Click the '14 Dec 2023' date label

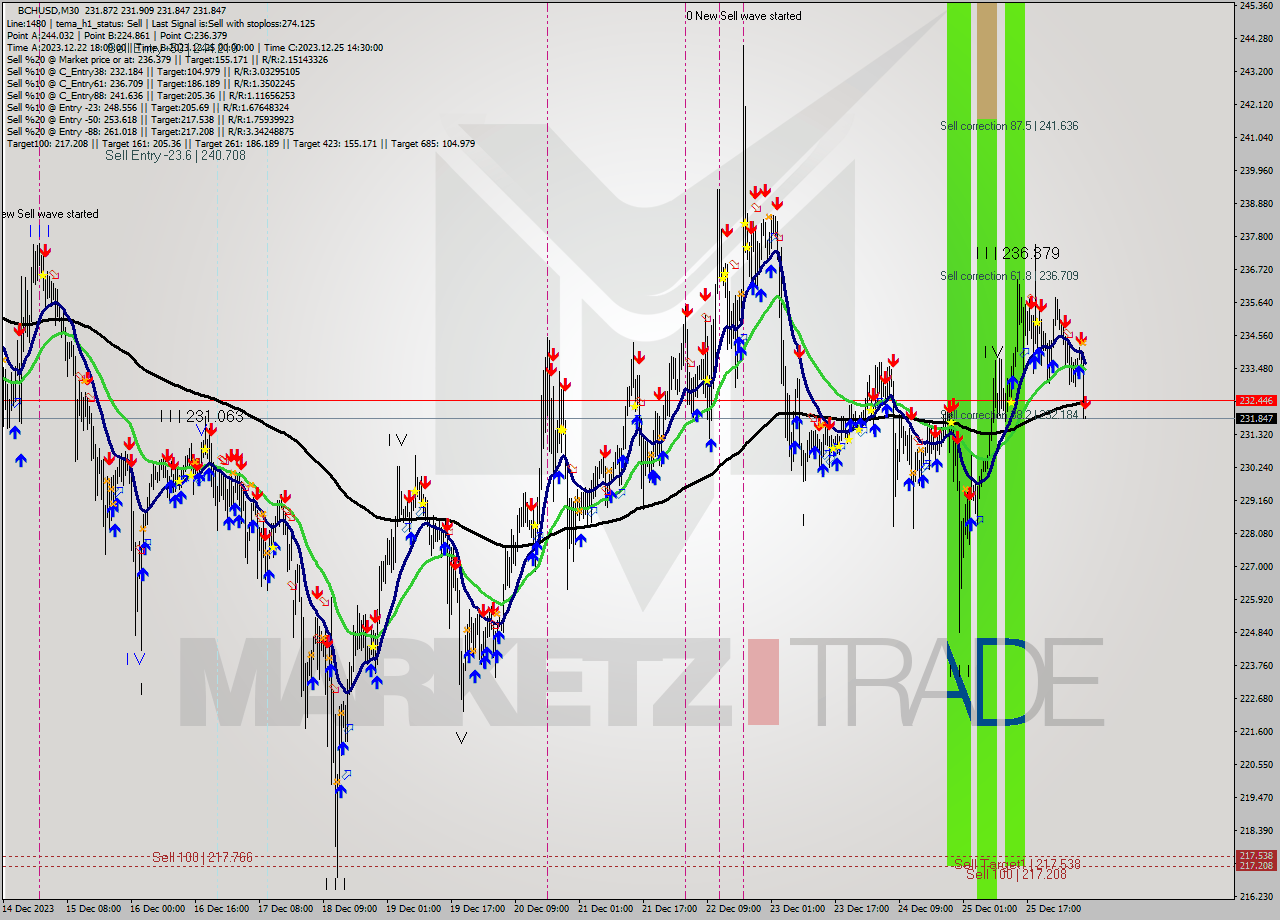point(30,910)
